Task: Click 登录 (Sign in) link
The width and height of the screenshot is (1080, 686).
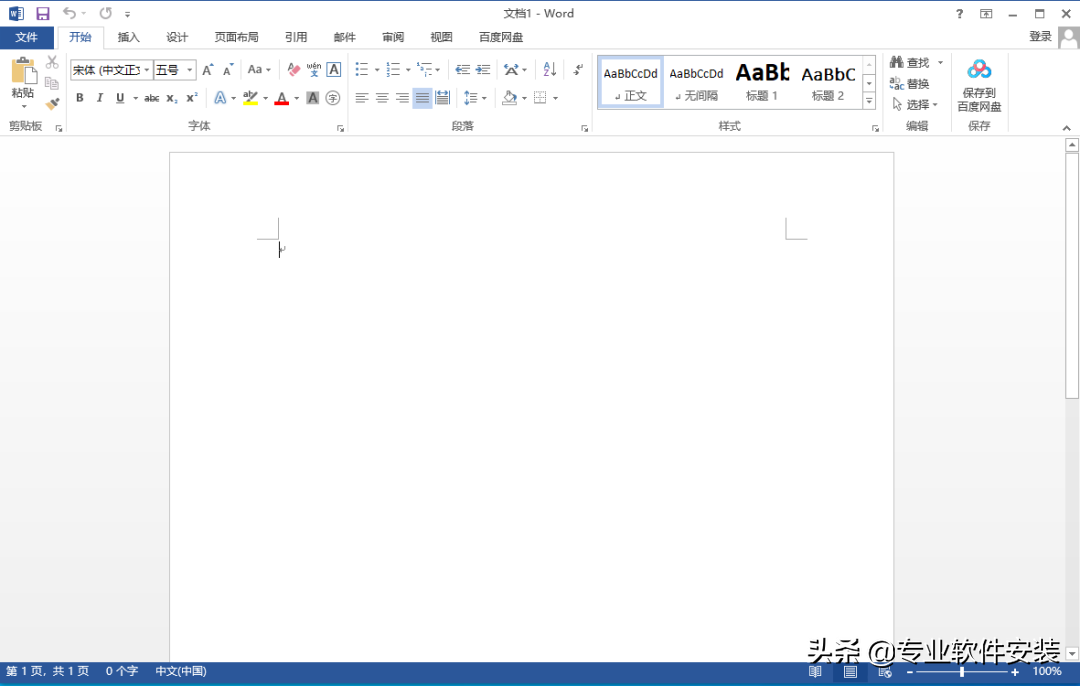Action: [1040, 37]
